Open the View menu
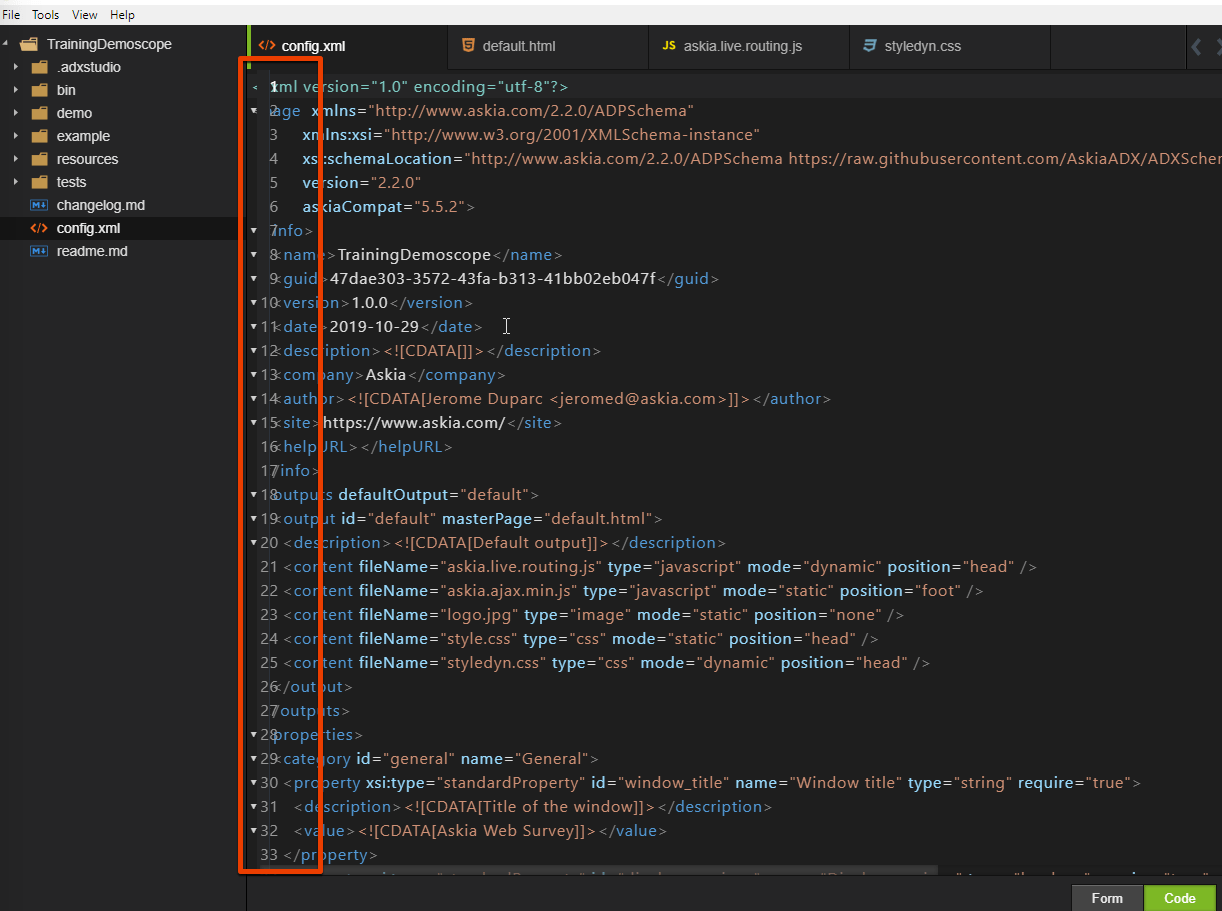This screenshot has height=911, width=1222. (84, 14)
